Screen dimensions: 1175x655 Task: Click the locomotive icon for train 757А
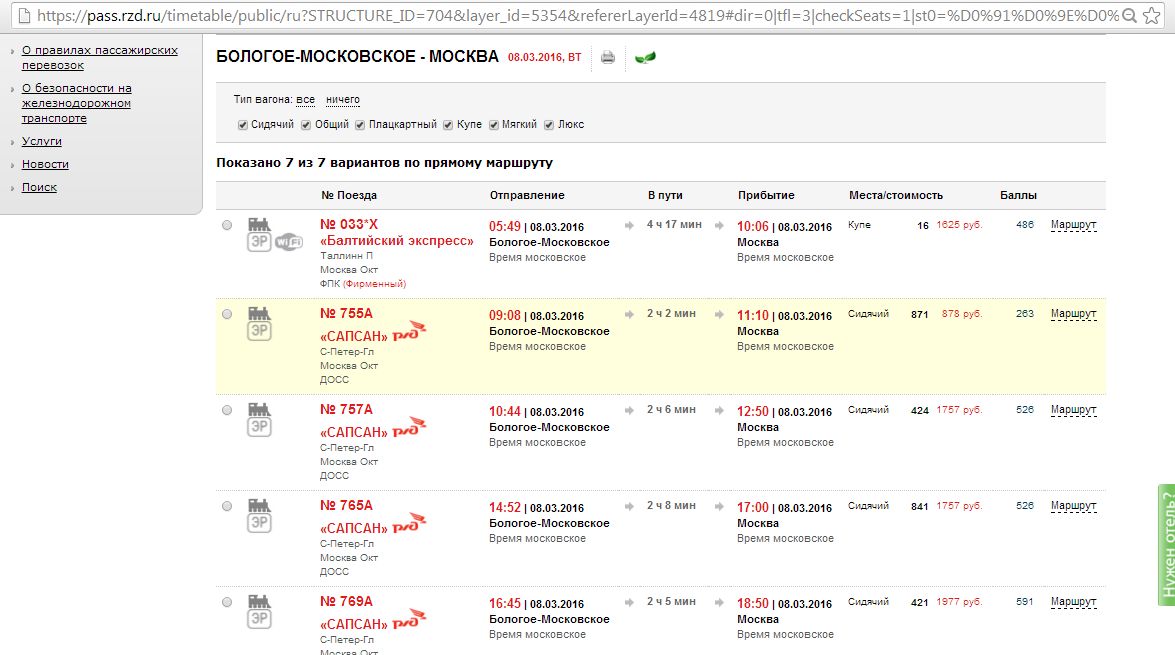click(x=259, y=408)
